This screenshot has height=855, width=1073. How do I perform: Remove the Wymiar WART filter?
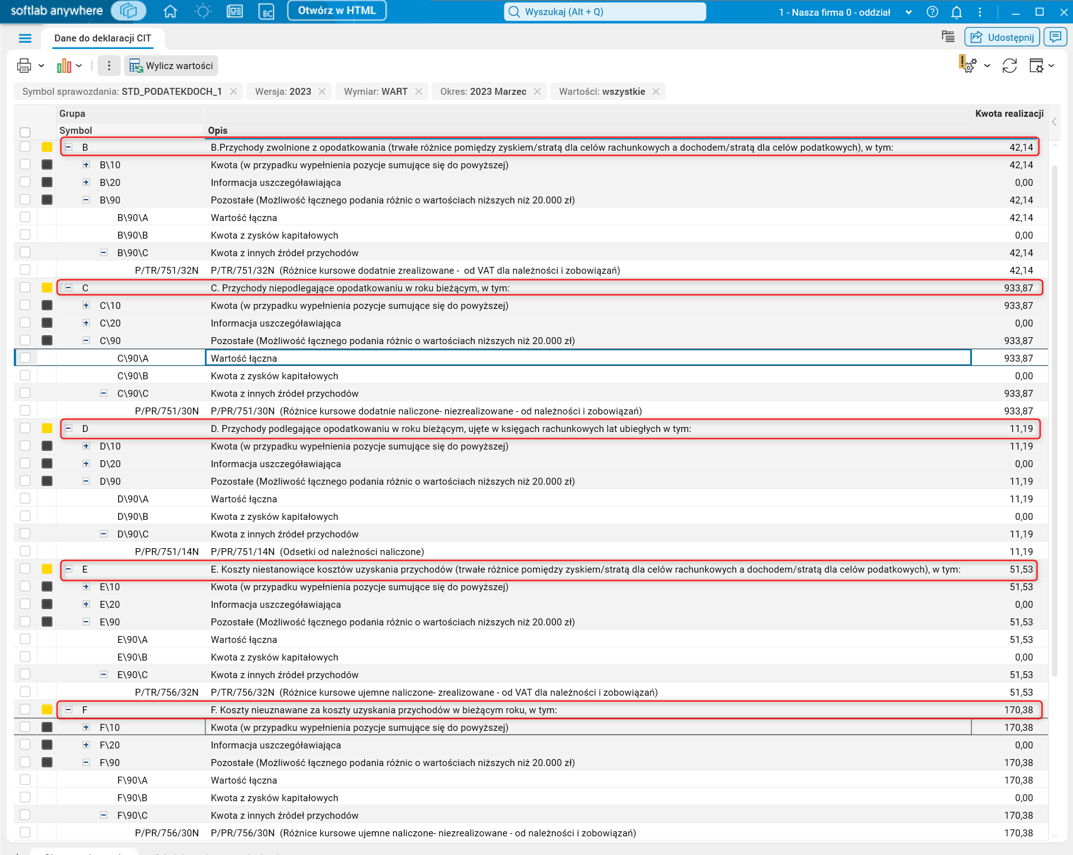pos(418,91)
